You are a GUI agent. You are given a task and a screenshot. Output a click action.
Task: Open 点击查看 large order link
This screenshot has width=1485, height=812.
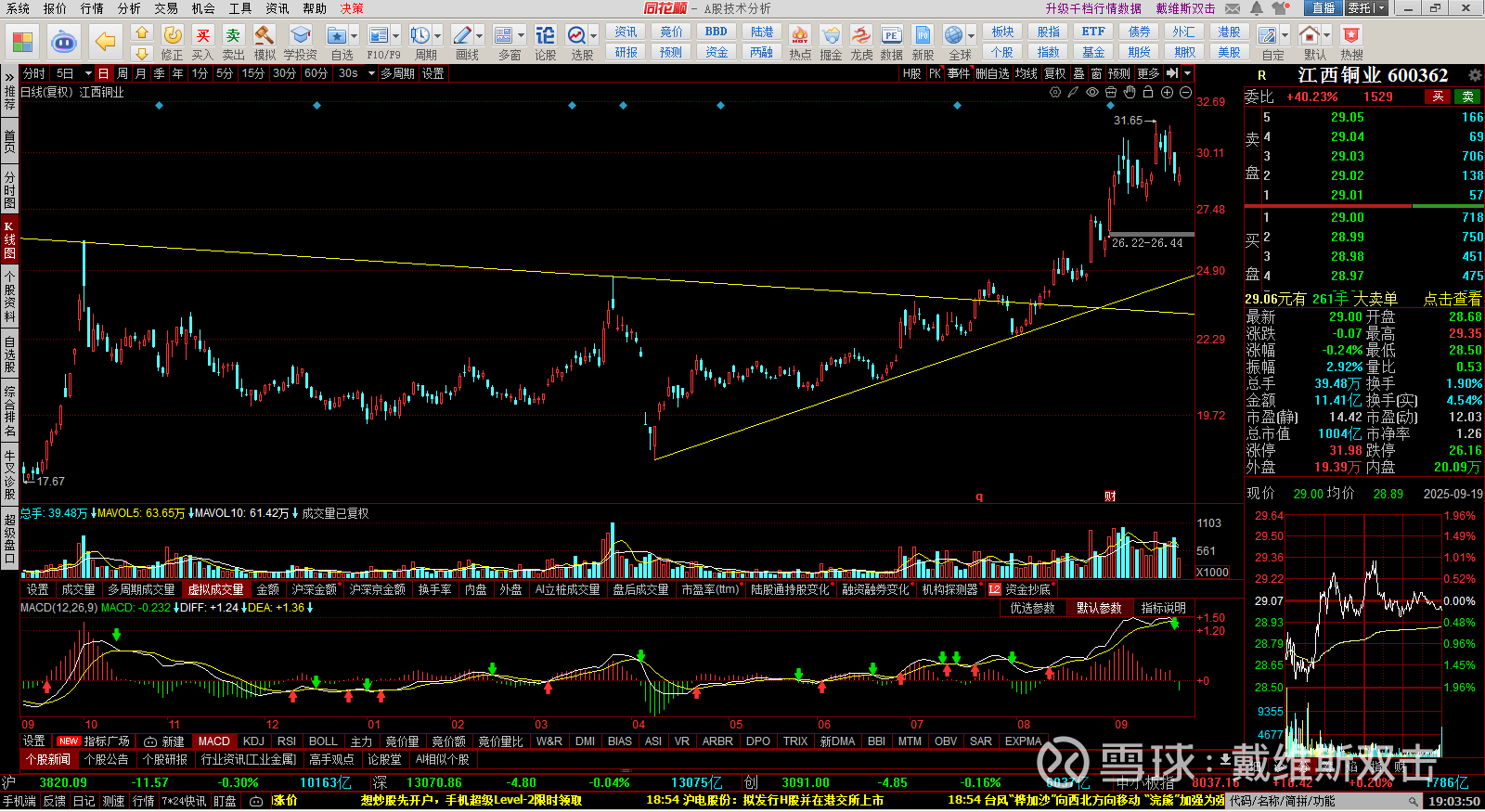click(x=1453, y=299)
